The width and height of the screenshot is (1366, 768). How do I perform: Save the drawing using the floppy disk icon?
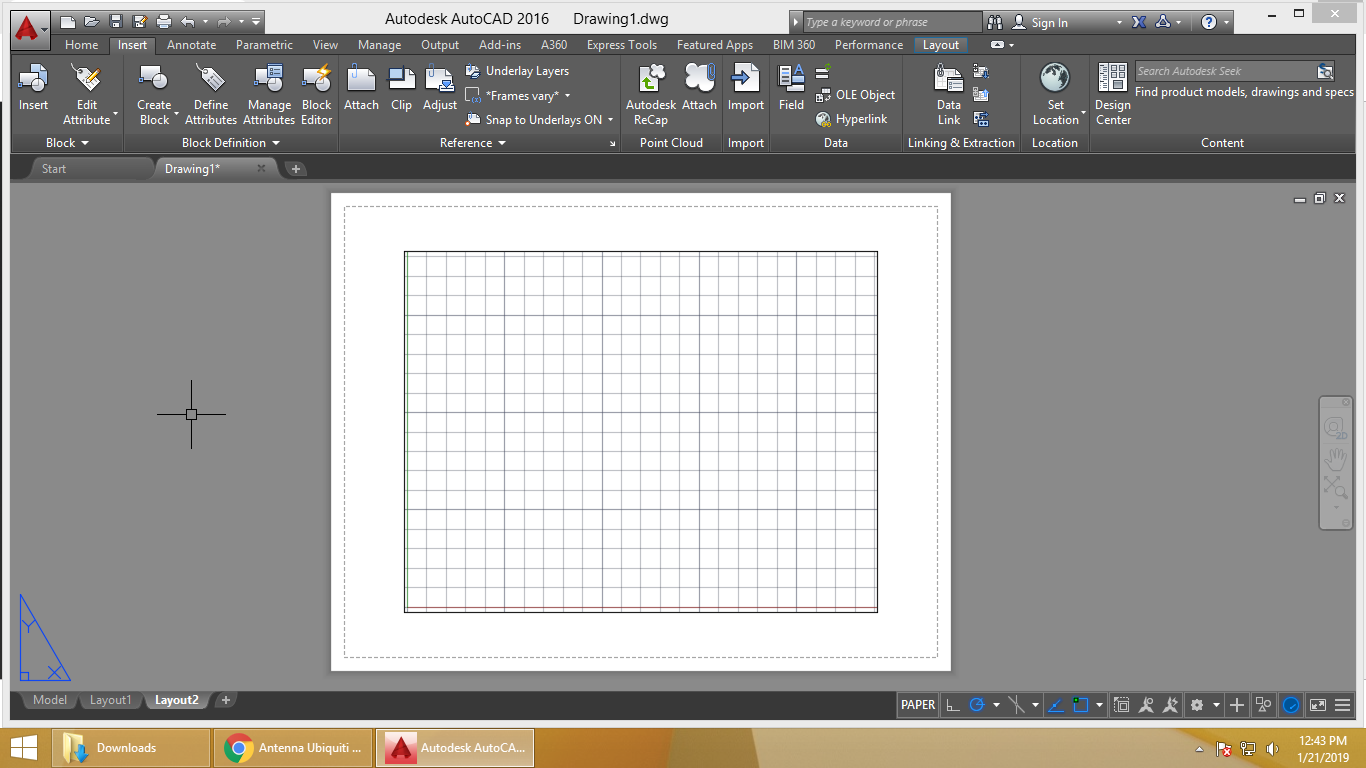[x=116, y=21]
